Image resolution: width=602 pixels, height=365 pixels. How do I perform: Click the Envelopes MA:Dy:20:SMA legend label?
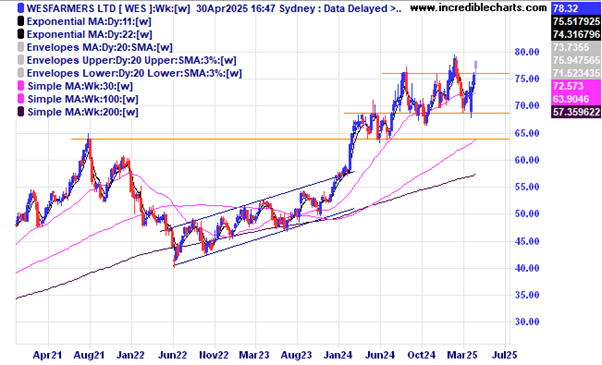pos(99,48)
